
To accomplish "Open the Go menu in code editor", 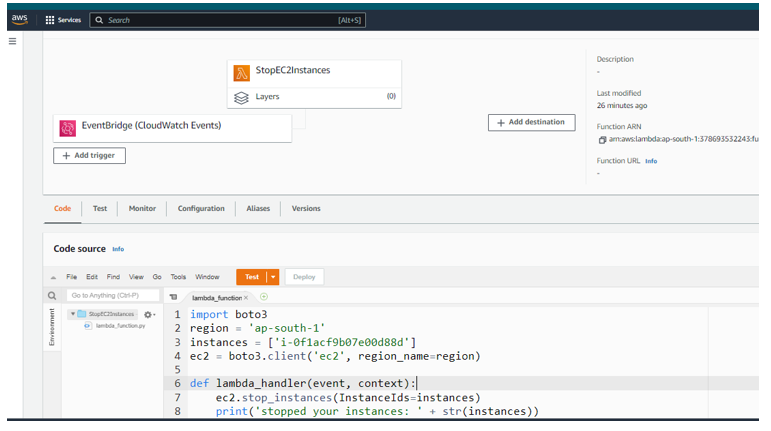I will coord(157,277).
